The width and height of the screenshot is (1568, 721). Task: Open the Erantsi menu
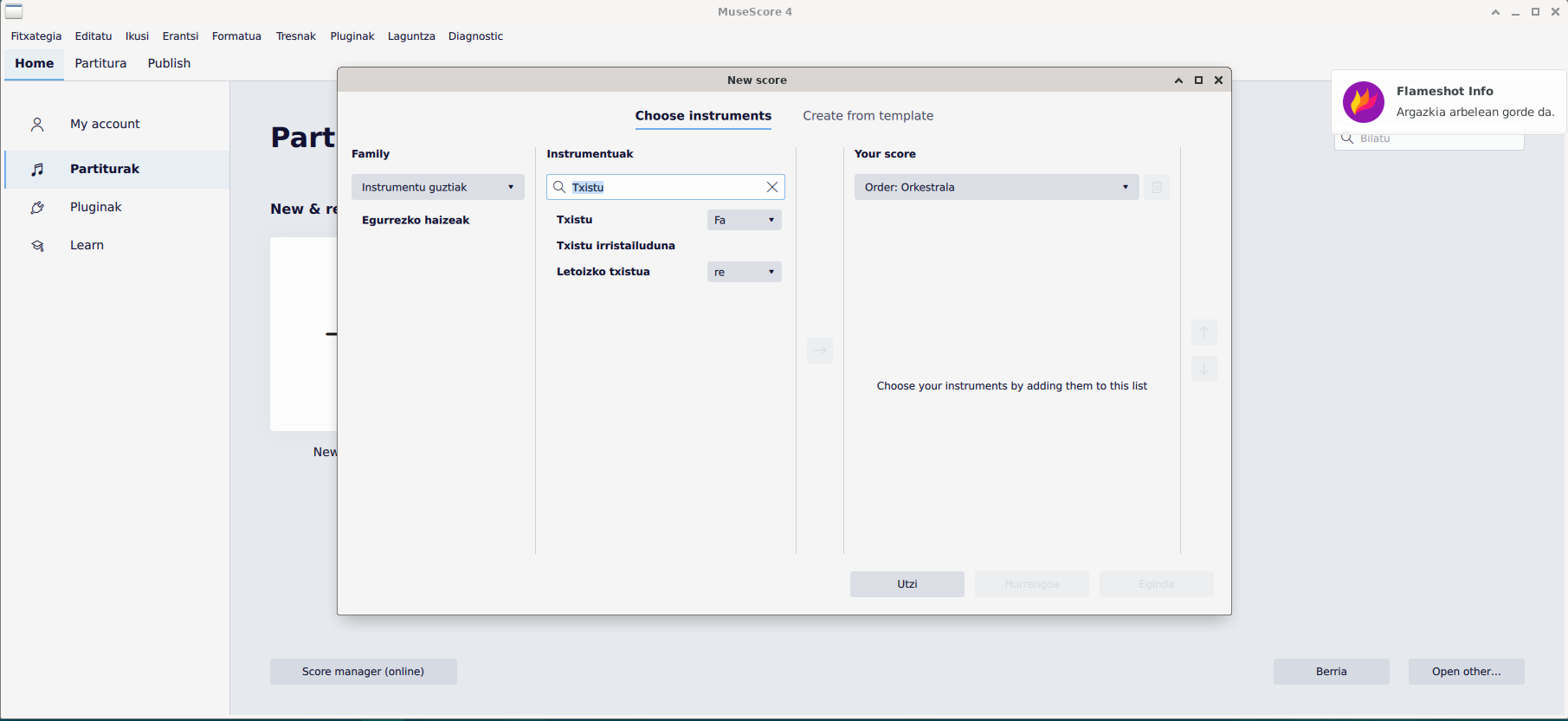(x=180, y=36)
